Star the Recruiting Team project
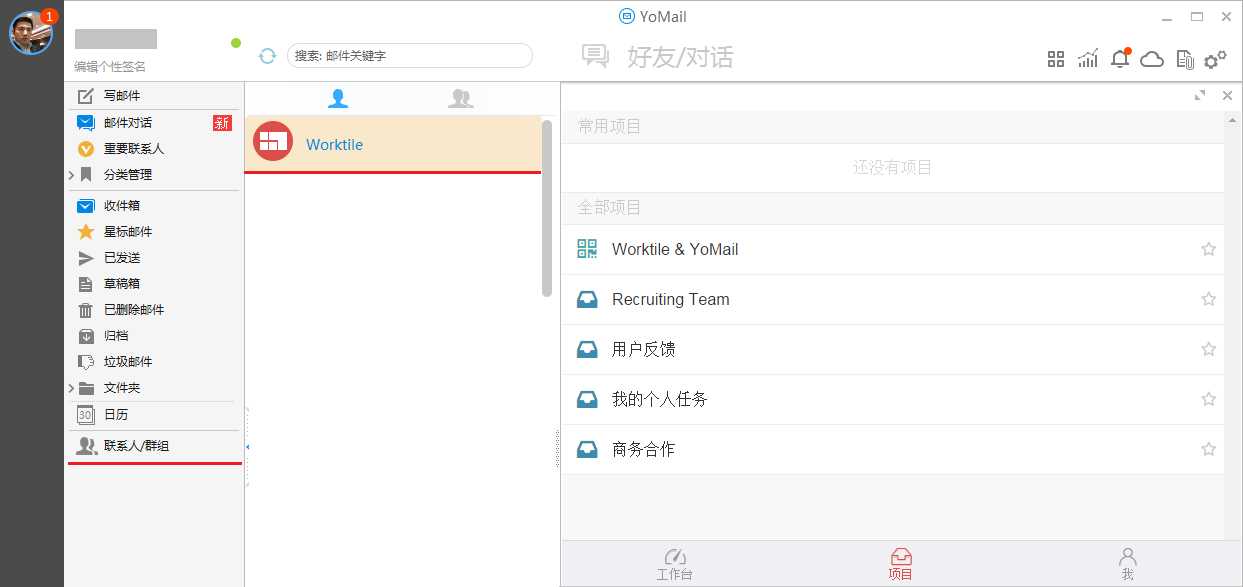The height and width of the screenshot is (587, 1243). click(1208, 299)
